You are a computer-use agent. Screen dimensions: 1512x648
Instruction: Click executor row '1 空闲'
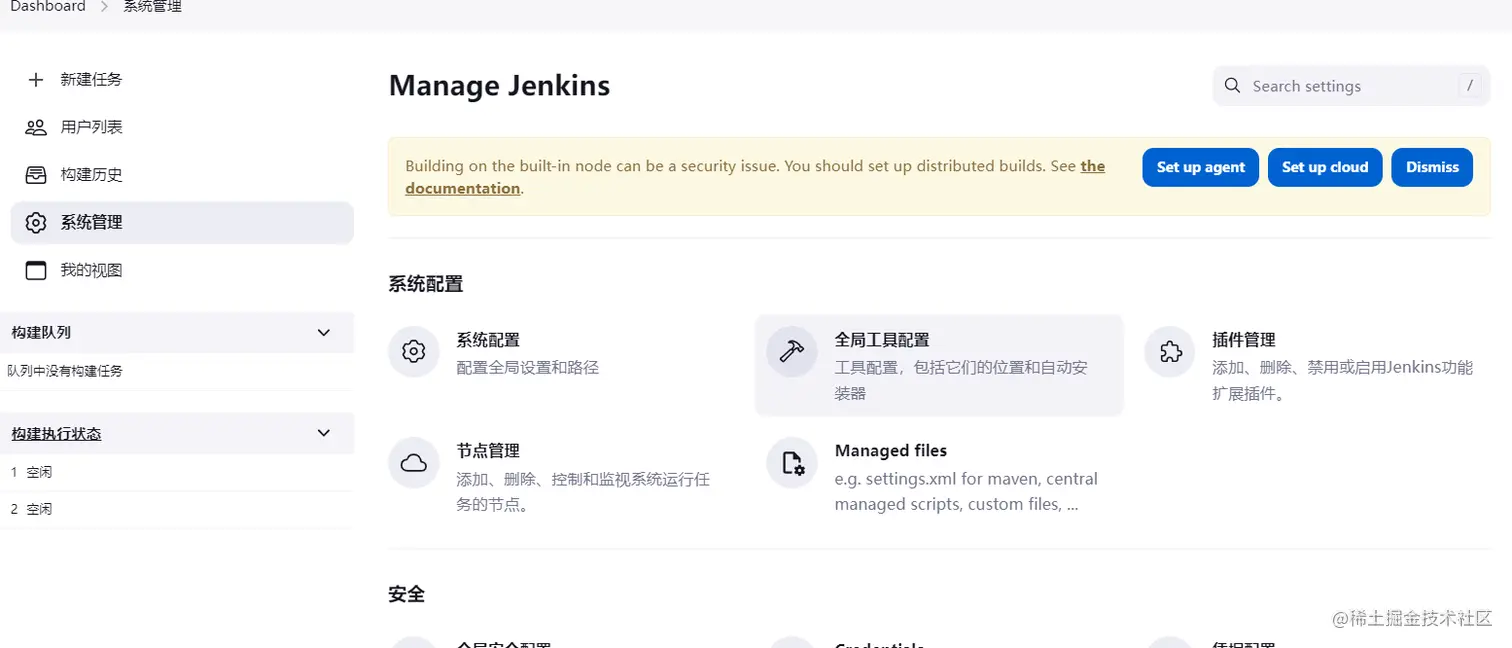(x=177, y=472)
